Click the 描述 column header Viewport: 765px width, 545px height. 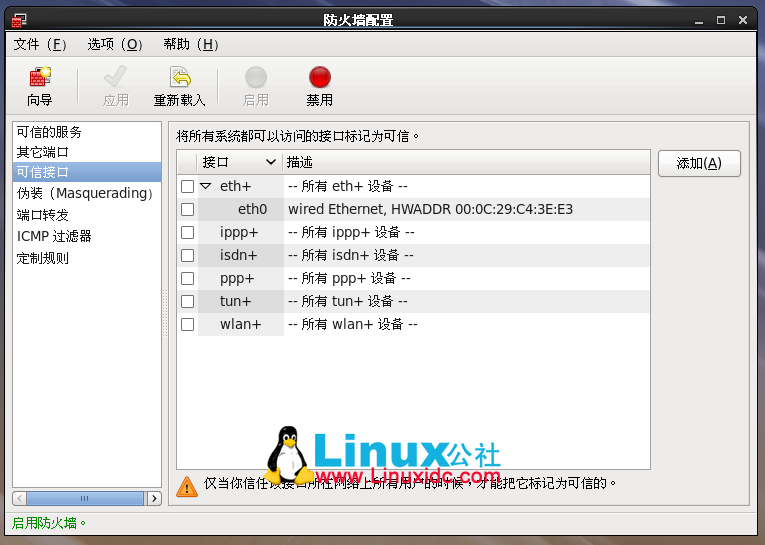(x=466, y=162)
